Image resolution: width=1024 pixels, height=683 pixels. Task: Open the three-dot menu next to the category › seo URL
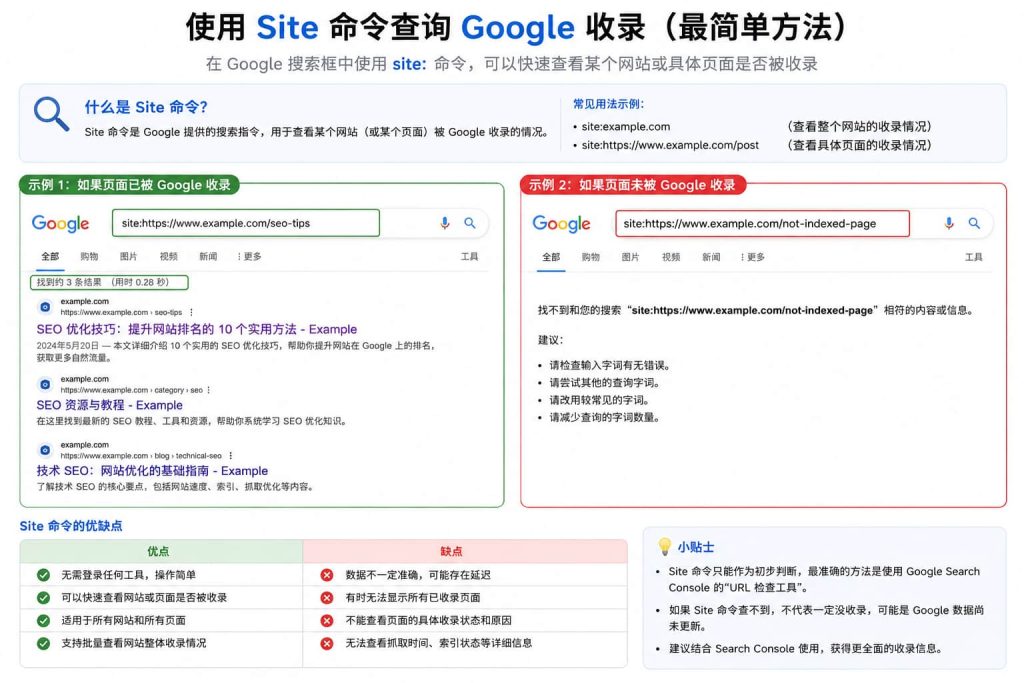point(209,390)
